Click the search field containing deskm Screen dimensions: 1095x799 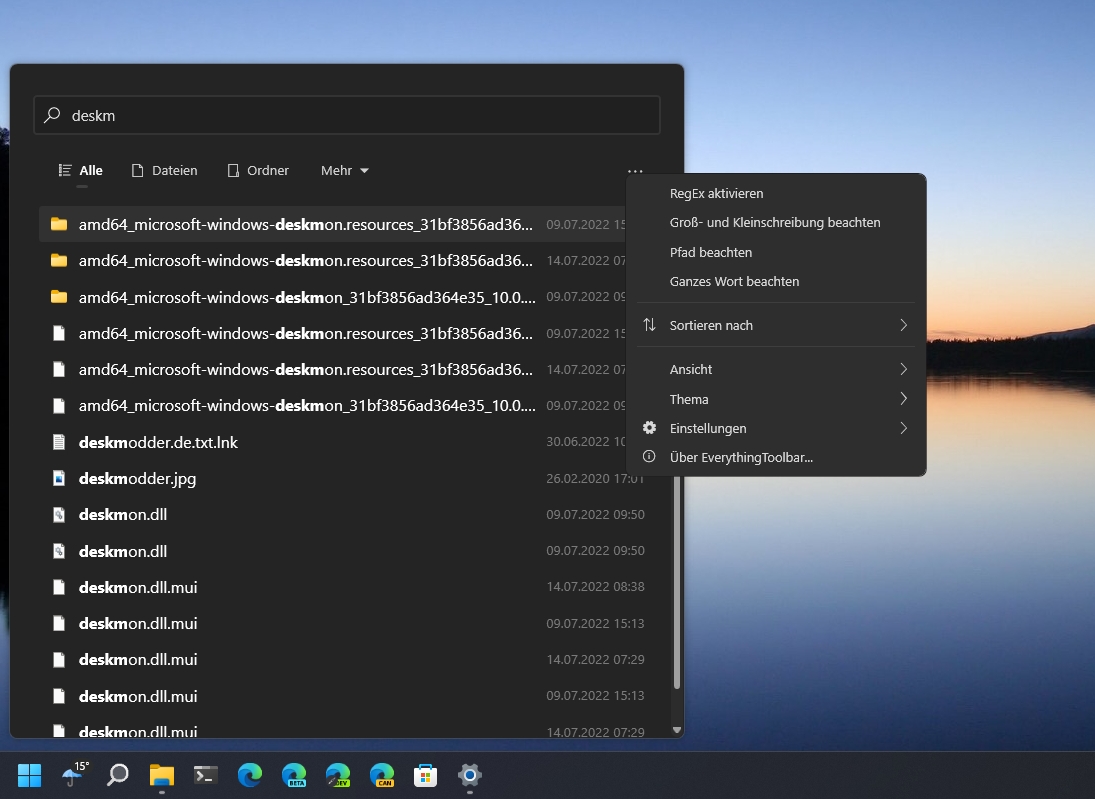pyautogui.click(x=347, y=115)
